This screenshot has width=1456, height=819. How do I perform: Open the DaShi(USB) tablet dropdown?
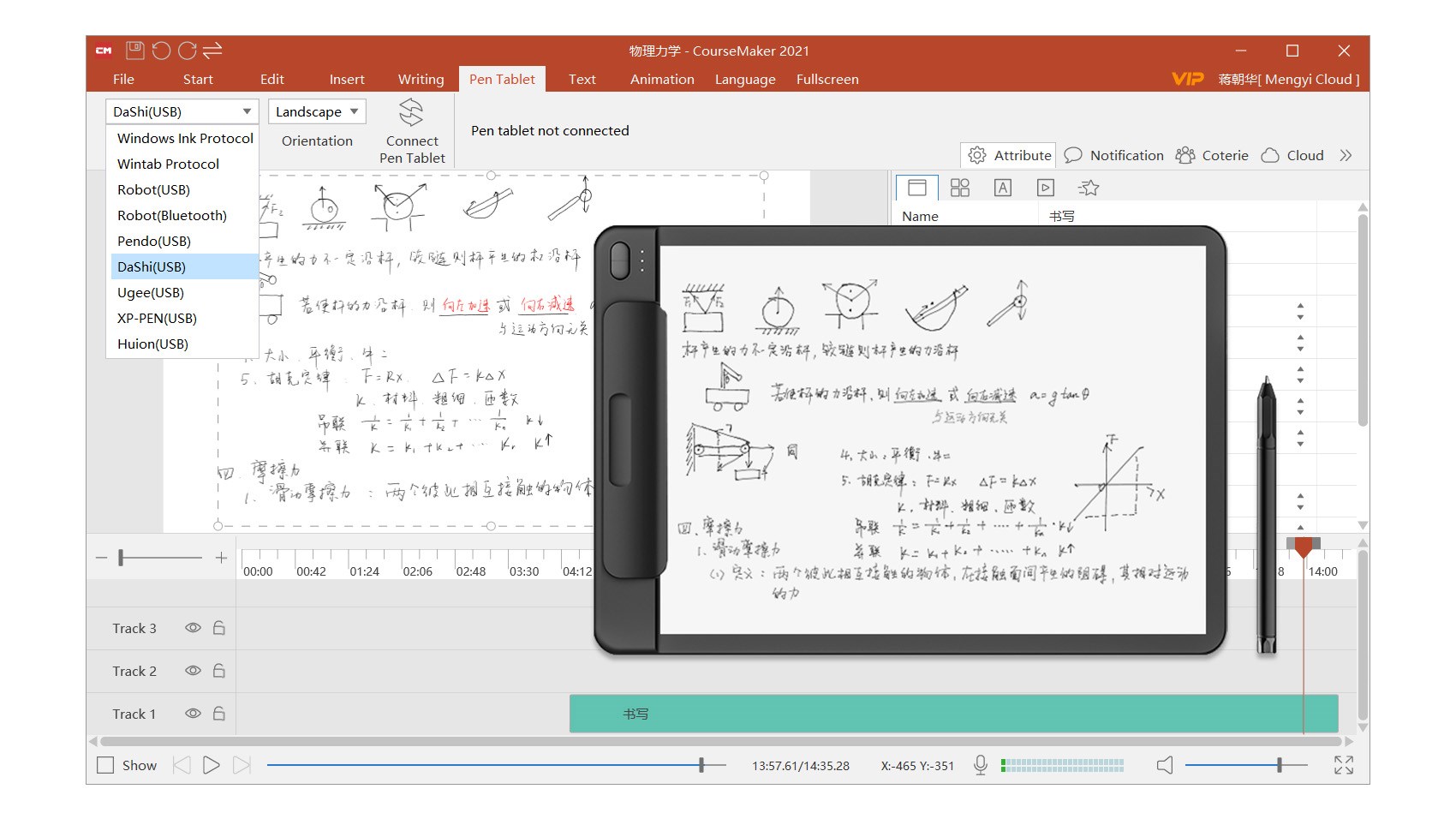point(182,111)
